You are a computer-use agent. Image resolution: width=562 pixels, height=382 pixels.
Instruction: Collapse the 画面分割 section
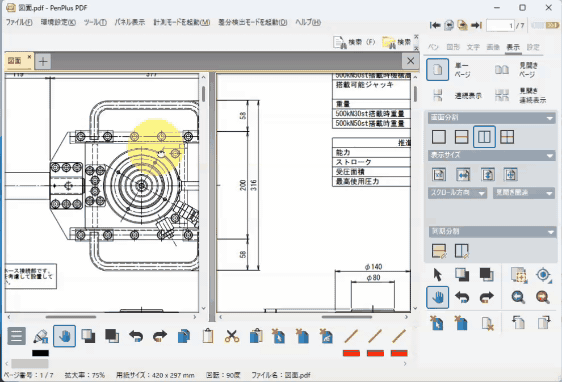point(550,118)
